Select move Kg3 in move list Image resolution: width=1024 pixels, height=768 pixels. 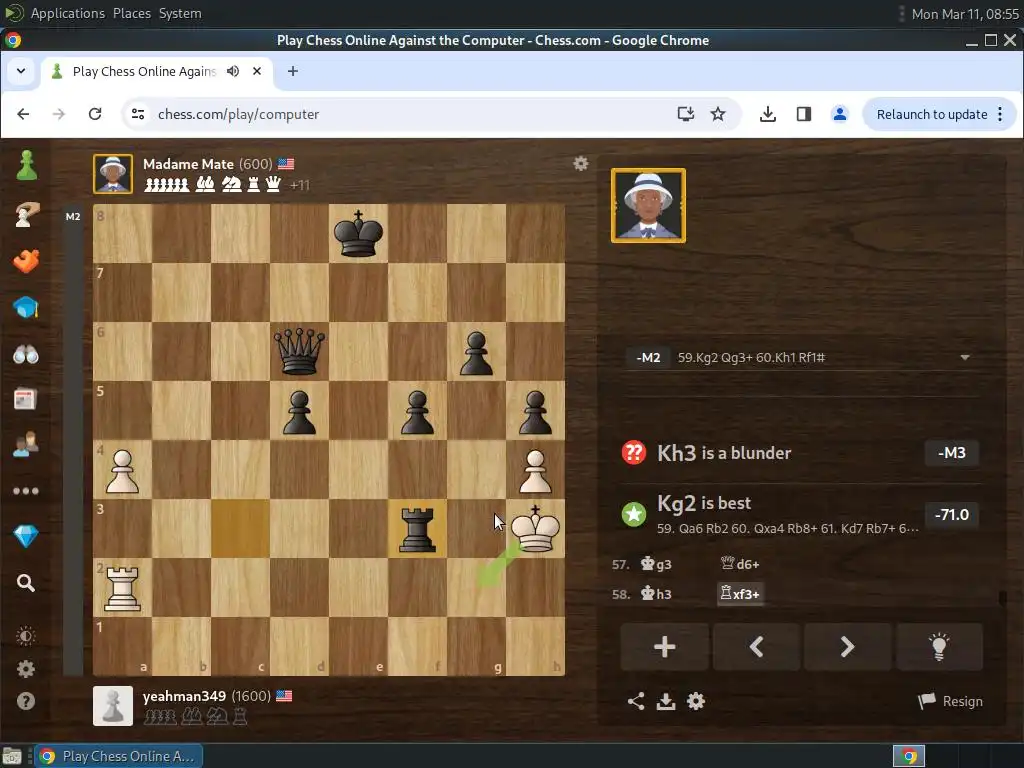[656, 564]
